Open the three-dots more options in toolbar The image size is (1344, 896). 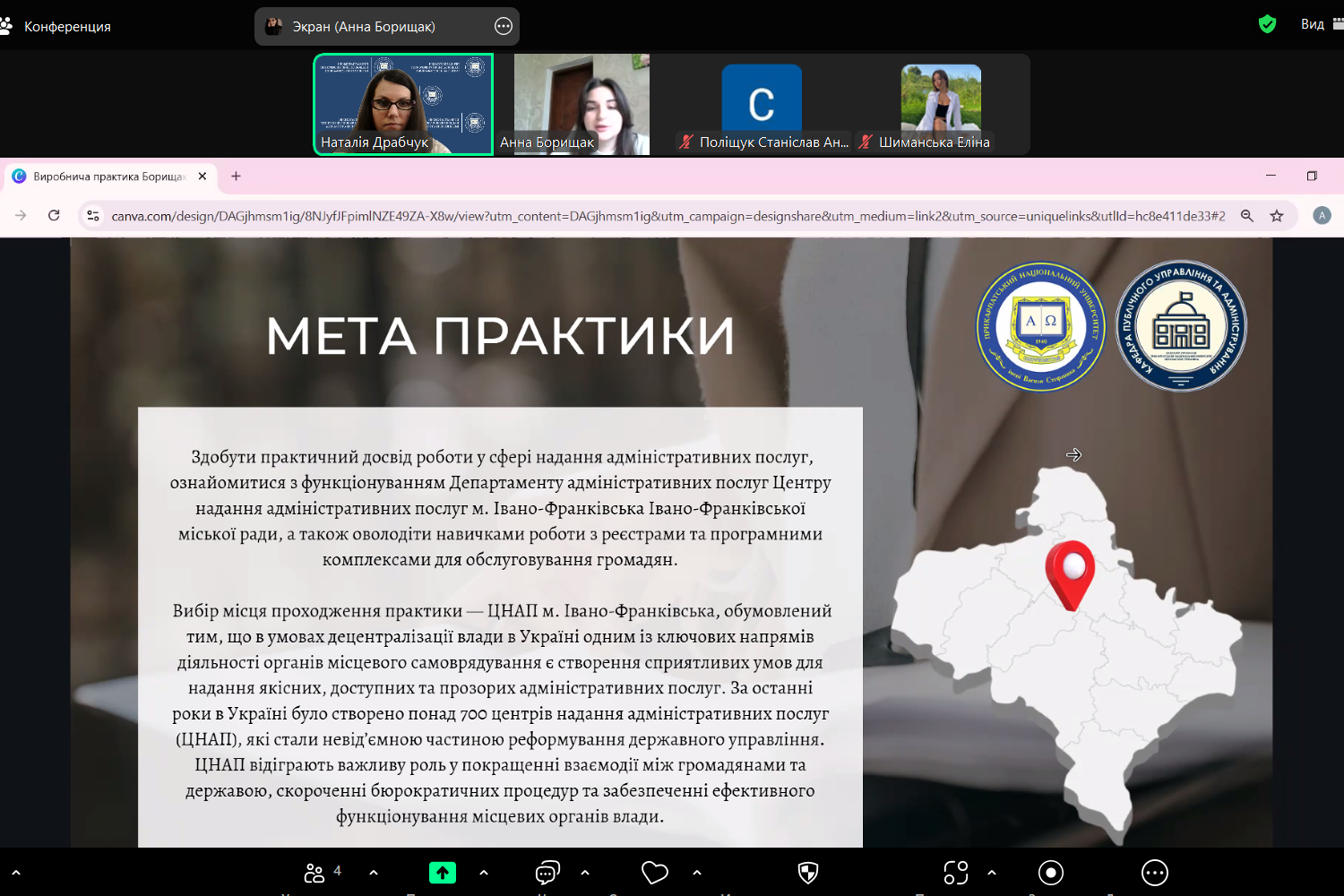point(1154,873)
